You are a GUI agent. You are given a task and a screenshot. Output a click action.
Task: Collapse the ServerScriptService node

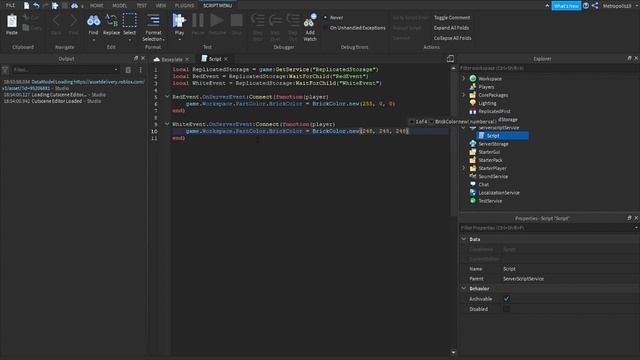click(463, 128)
